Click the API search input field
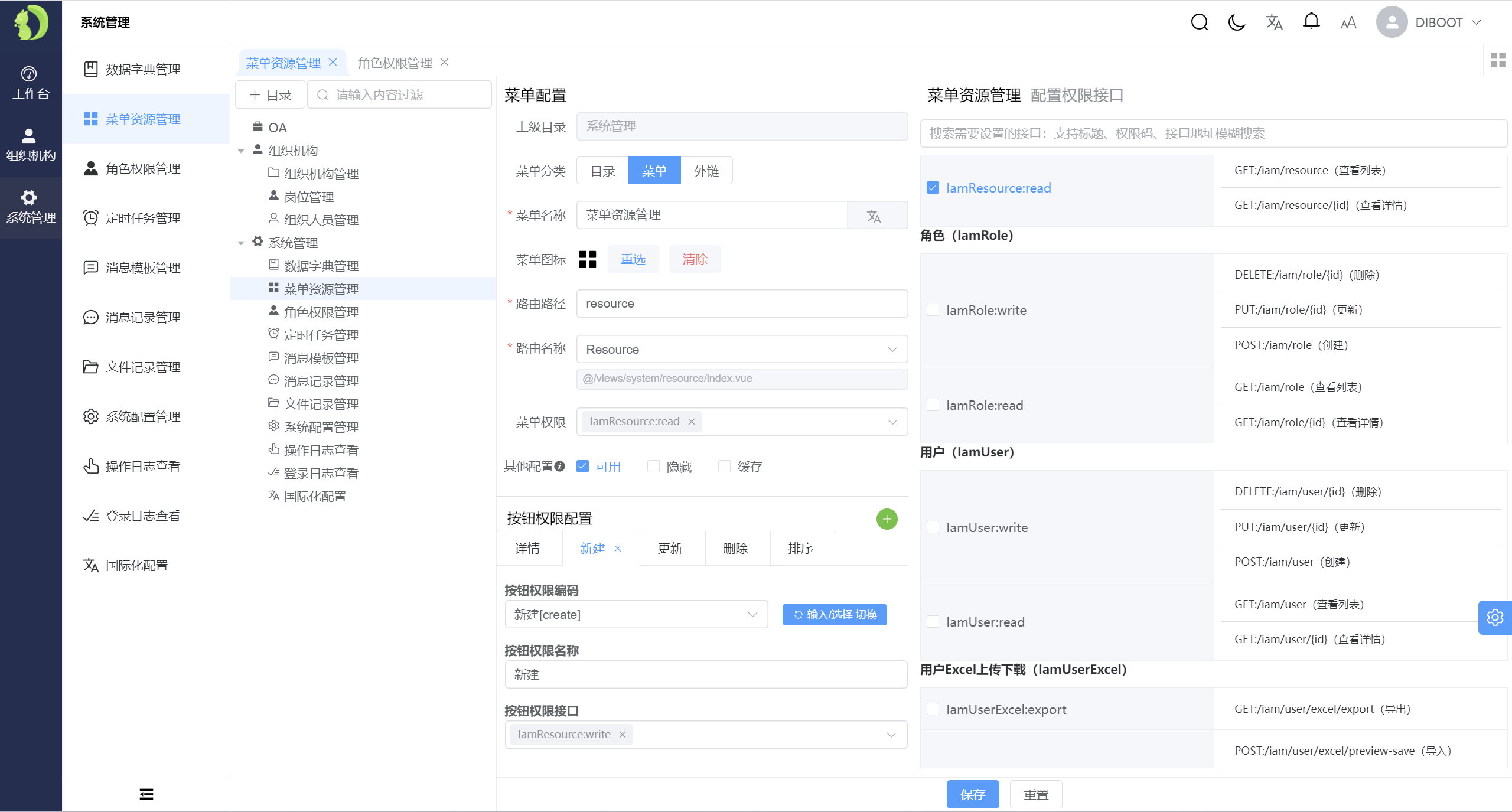This screenshot has width=1512, height=812. point(1213,133)
